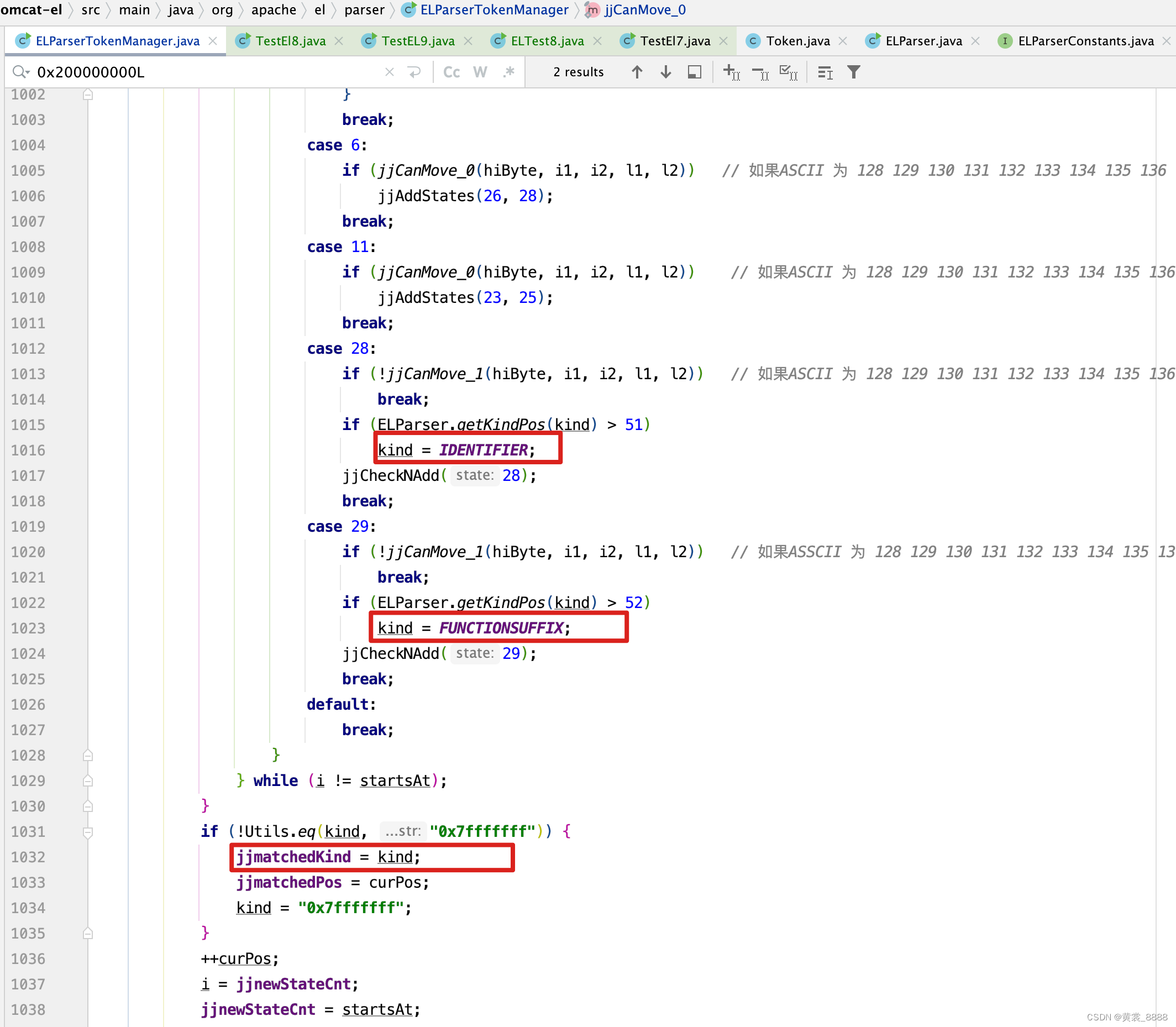The width and height of the screenshot is (1176, 1027).
Task: Open search results in Find window icon
Action: pyautogui.click(x=695, y=72)
